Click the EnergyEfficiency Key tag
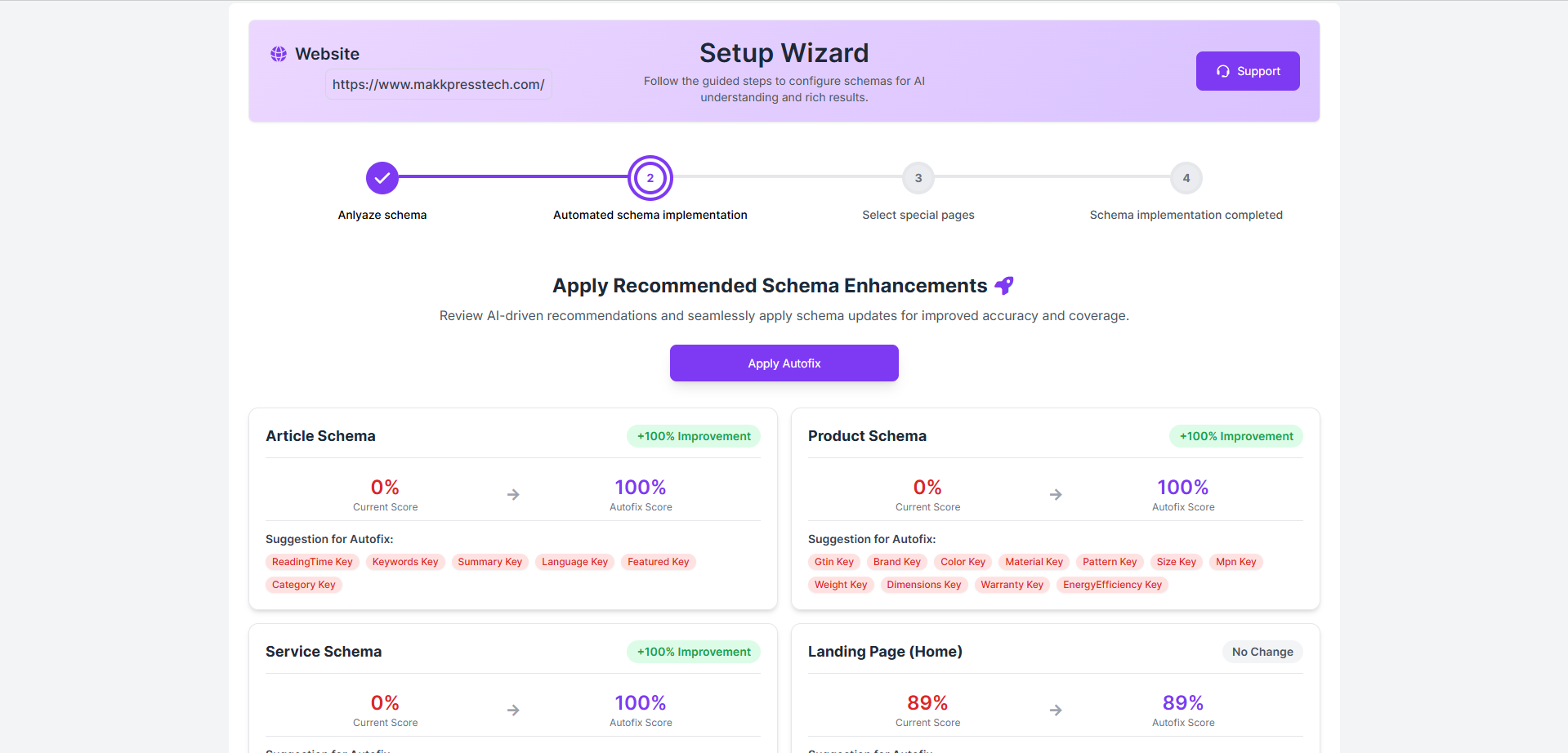This screenshot has width=1568, height=753. [1112, 585]
